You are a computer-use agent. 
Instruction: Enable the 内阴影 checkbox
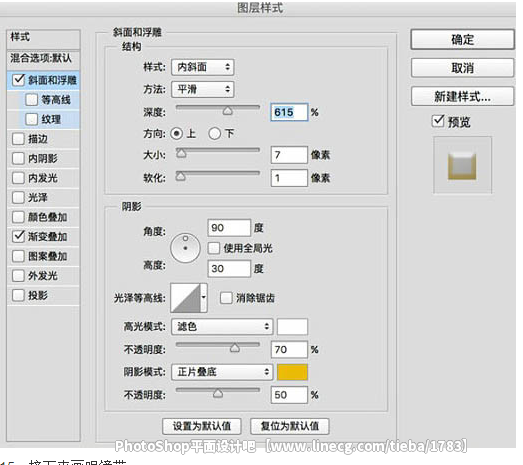coord(18,158)
